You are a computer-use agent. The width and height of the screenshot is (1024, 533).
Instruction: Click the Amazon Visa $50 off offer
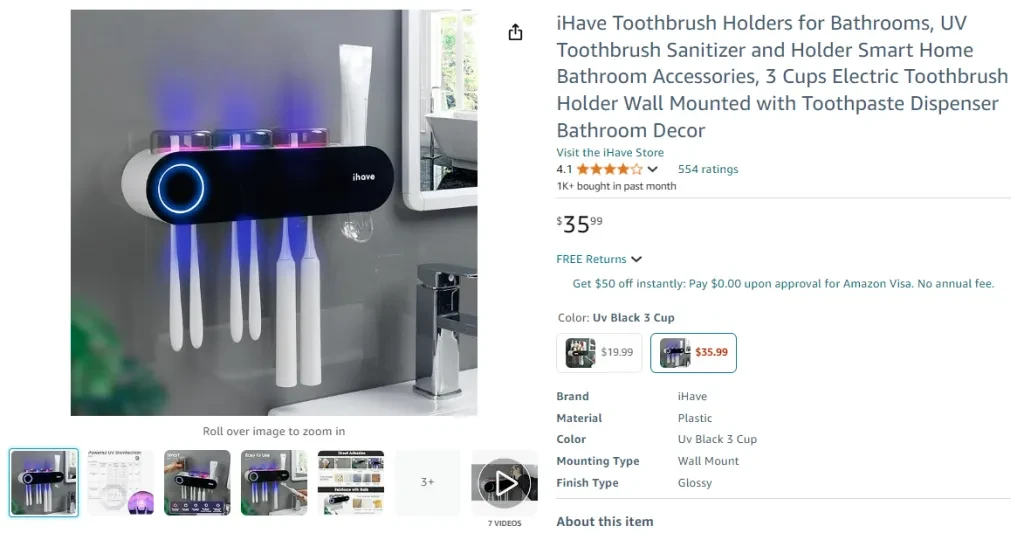coord(783,283)
